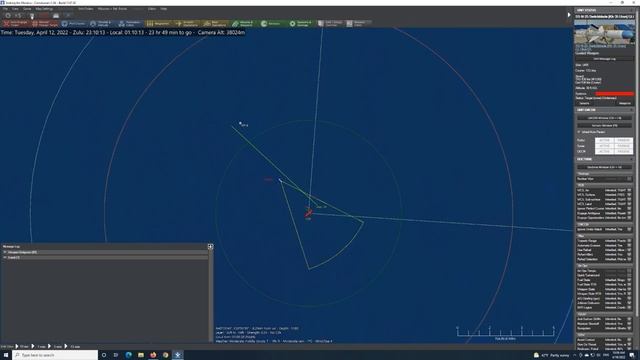Screen dimensions: 640x360
Task: Open the Unit Orders menu
Action: point(85,9)
